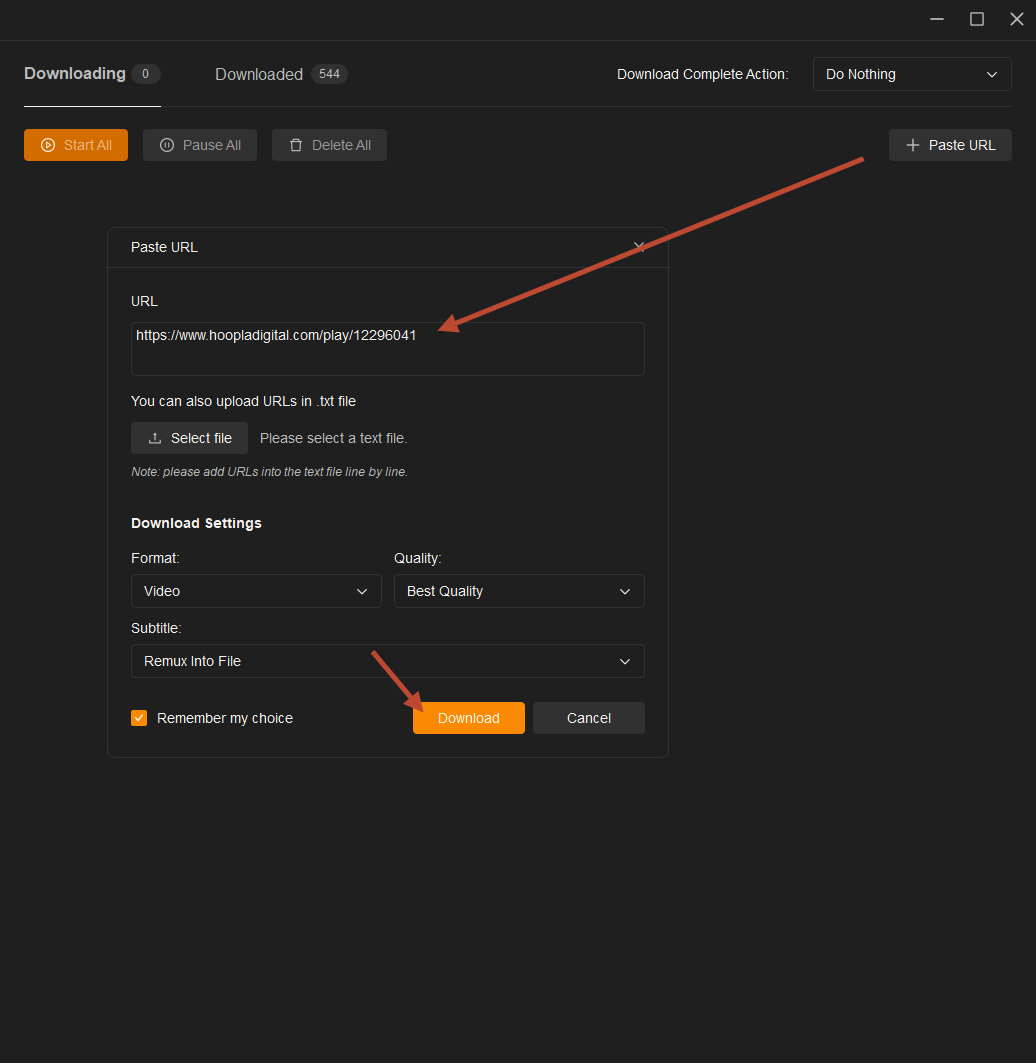This screenshot has height=1063, width=1036.
Task: Click the Downloaded count badge 544
Action: [x=329, y=74]
